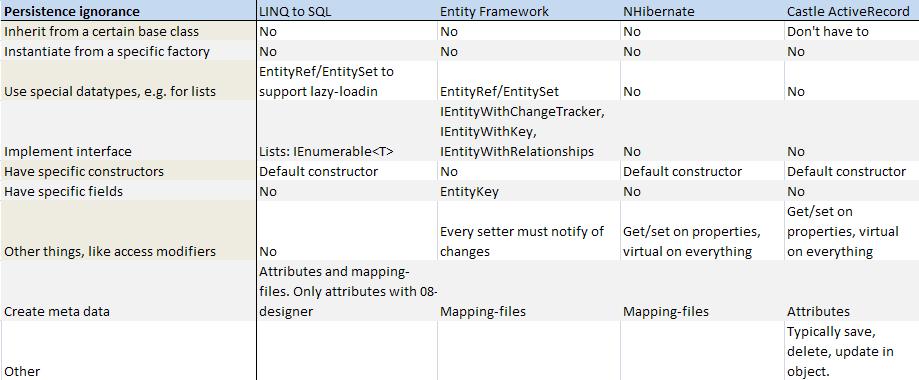Select the Entity Framework column header
This screenshot has width=919, height=380.
[529, 11]
